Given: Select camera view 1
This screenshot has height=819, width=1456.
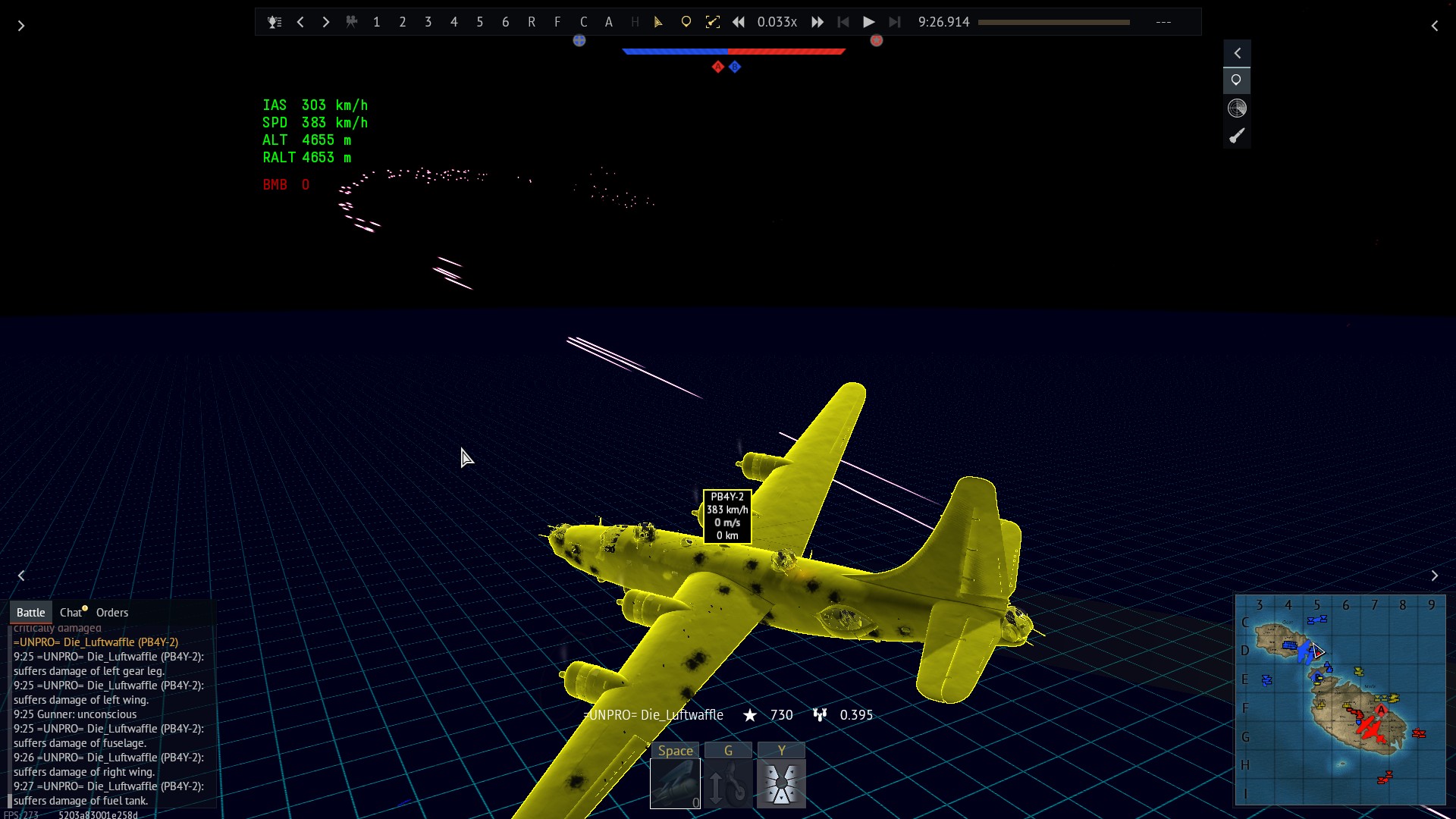Looking at the screenshot, I should [377, 22].
